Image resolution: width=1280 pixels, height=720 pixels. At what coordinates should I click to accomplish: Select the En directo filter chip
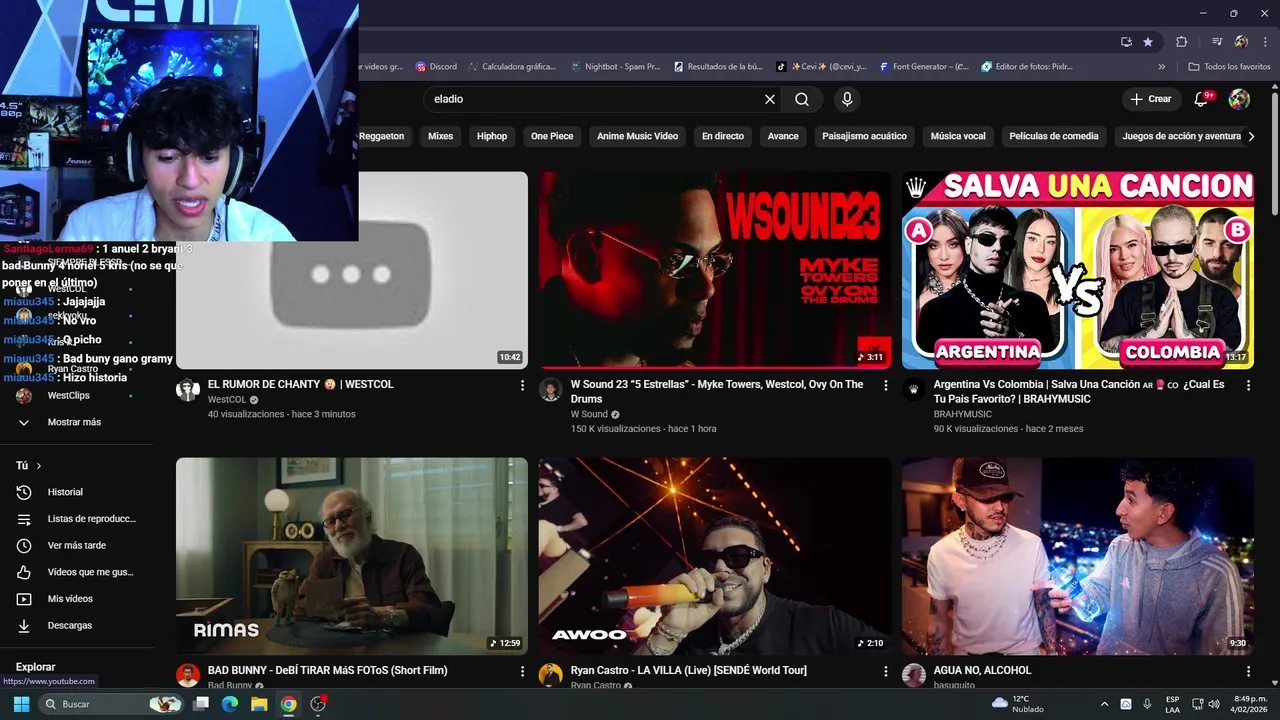[x=723, y=136]
